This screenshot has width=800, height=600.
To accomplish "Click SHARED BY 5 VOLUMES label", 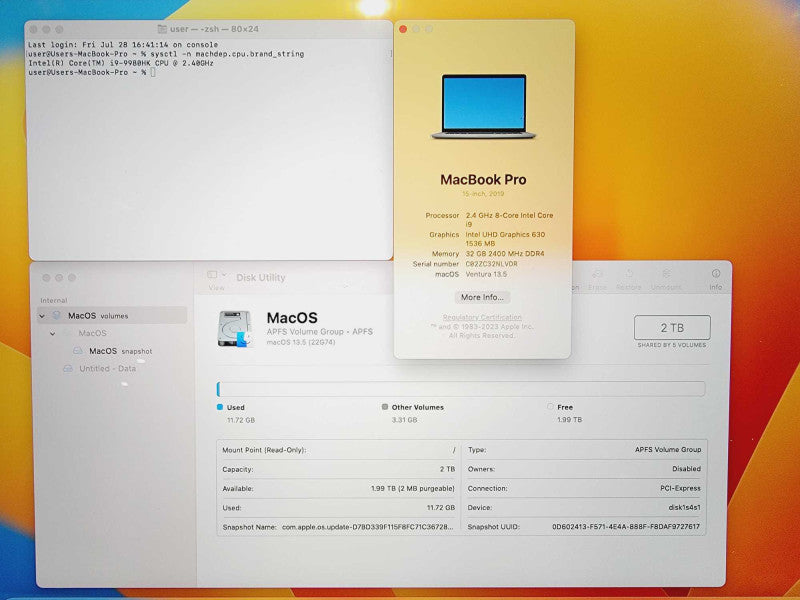I will (x=672, y=345).
